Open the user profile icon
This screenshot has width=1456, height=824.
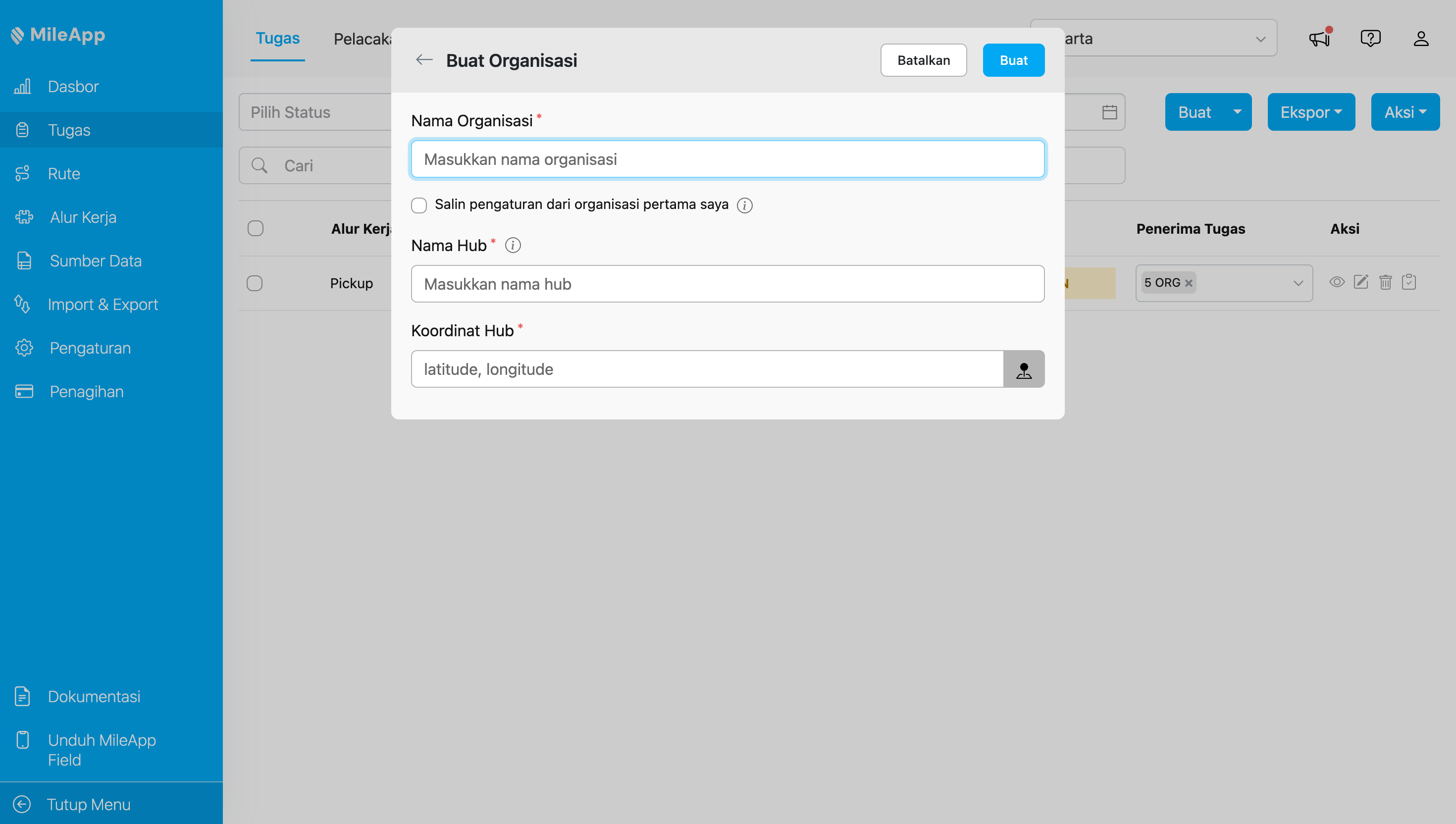click(1422, 38)
